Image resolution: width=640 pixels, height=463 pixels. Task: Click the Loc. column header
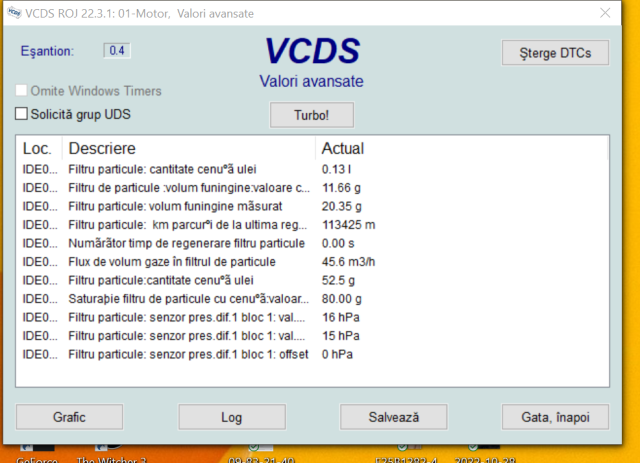coord(38,149)
